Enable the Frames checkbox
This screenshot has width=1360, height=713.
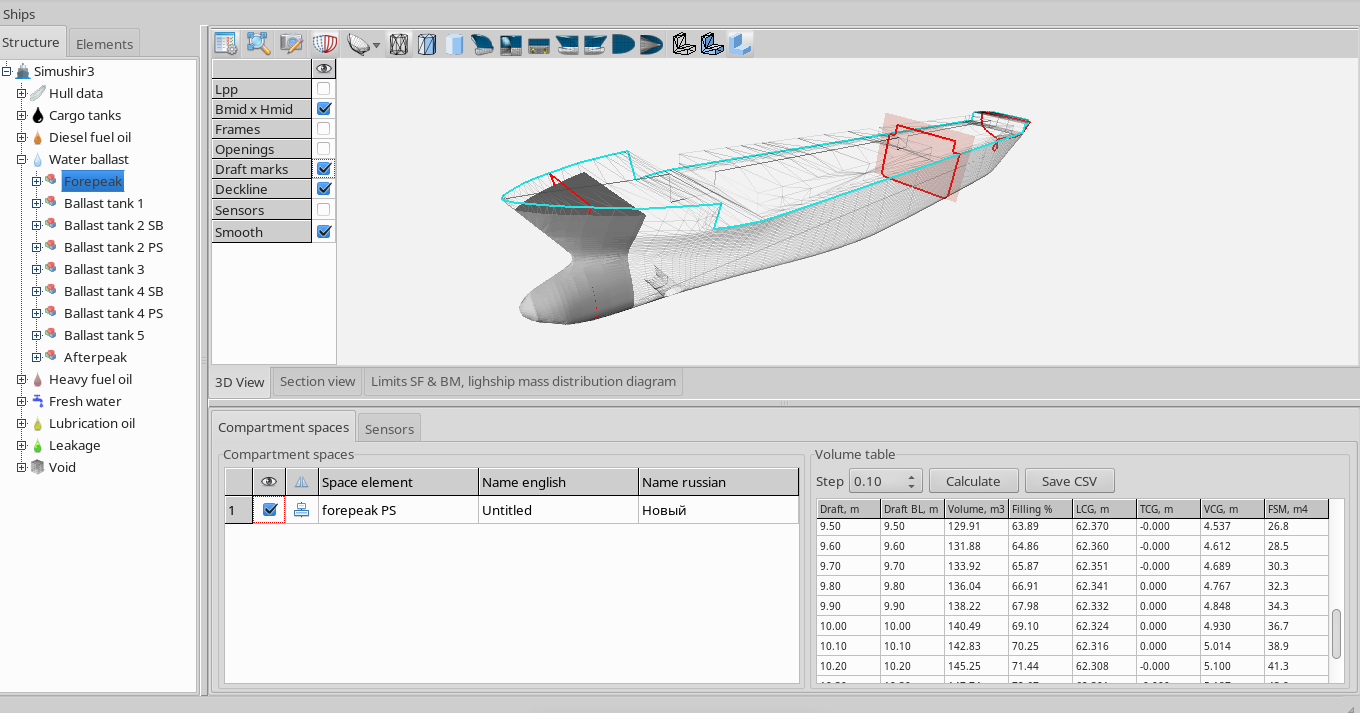click(324, 129)
